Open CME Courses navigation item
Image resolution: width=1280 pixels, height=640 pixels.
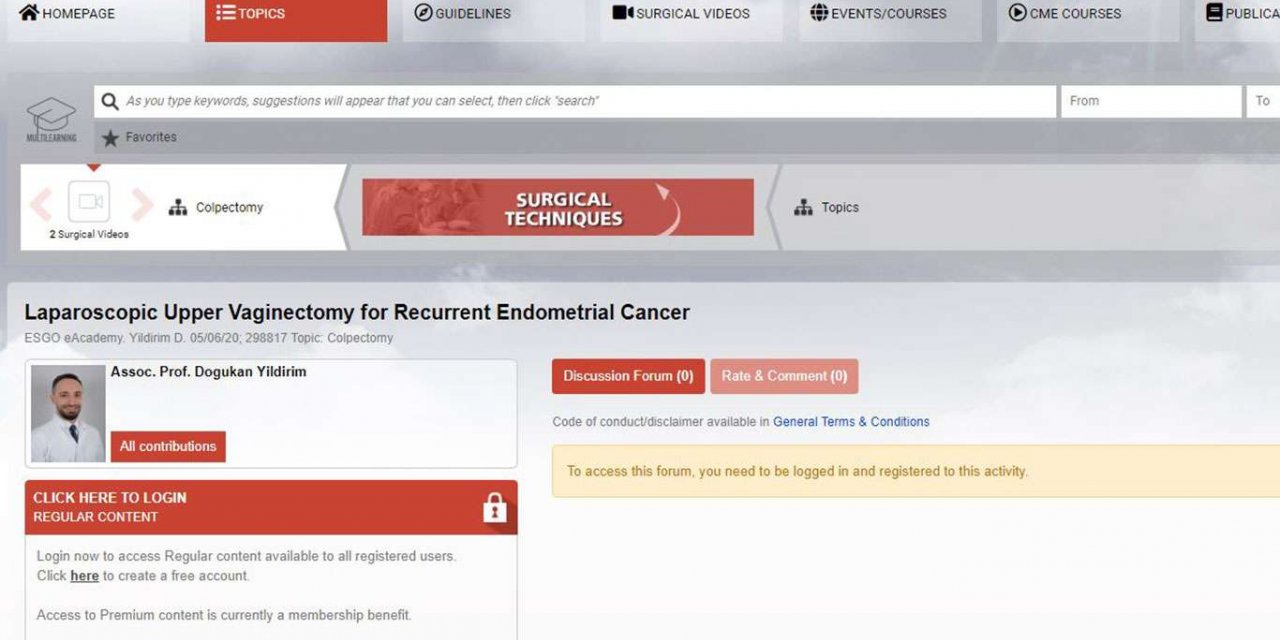click(x=1065, y=14)
